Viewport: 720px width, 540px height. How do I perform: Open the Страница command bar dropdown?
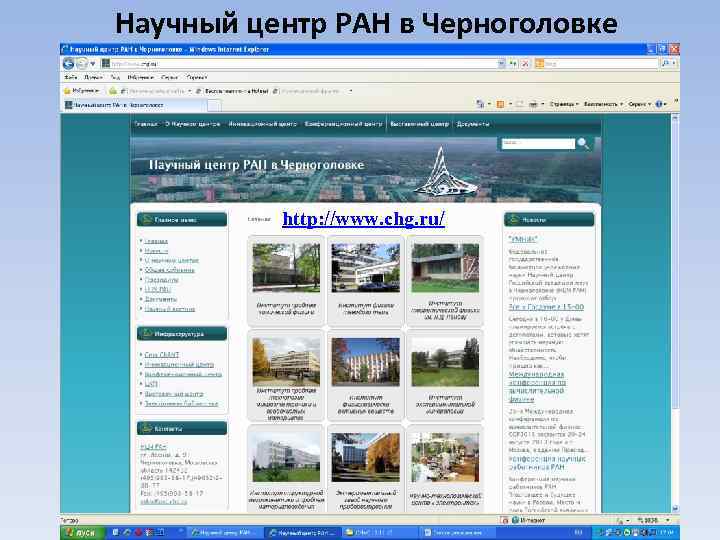(x=564, y=104)
